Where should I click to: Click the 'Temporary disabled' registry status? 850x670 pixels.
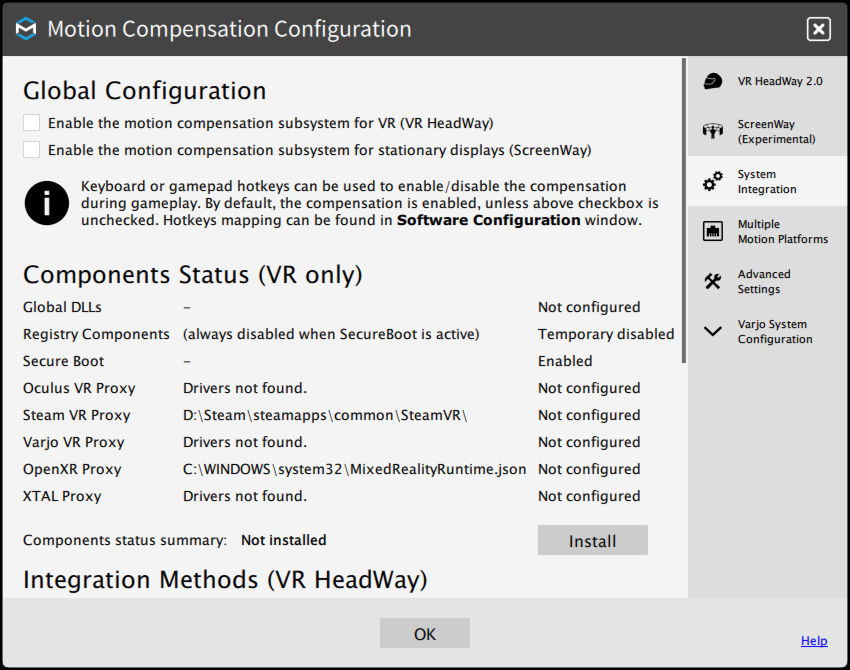coord(606,334)
